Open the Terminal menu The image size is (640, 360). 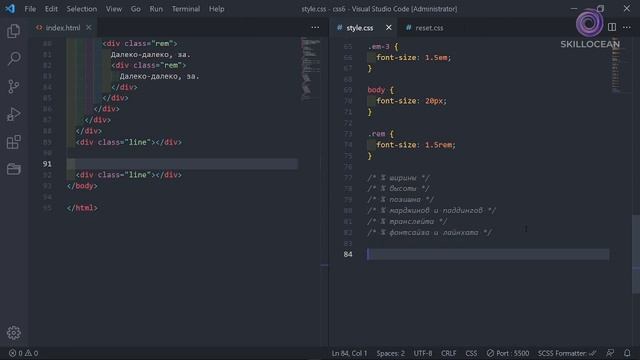186,9
